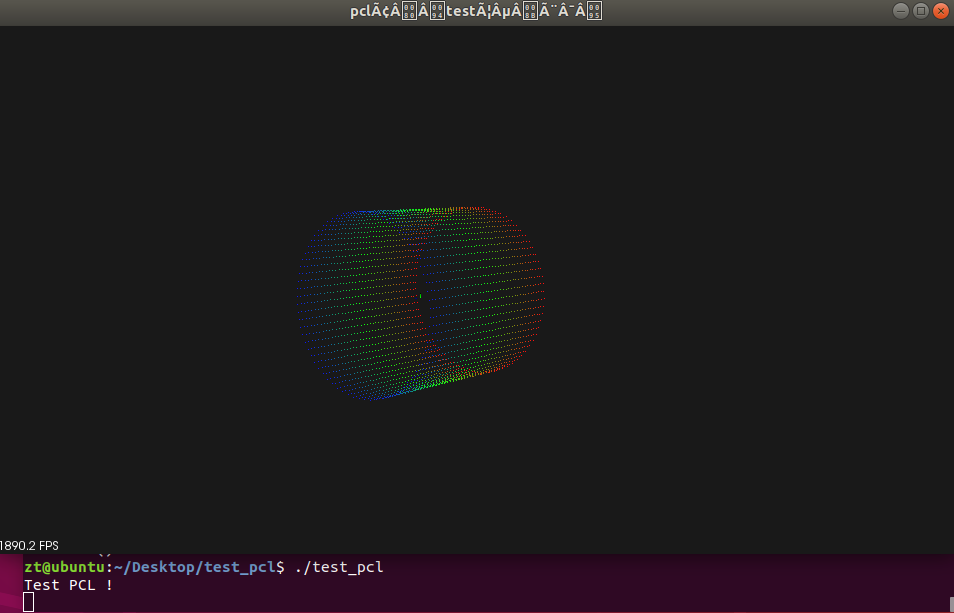Click the 1890.2 FPS readout
The height and width of the screenshot is (613, 954).
[29, 545]
